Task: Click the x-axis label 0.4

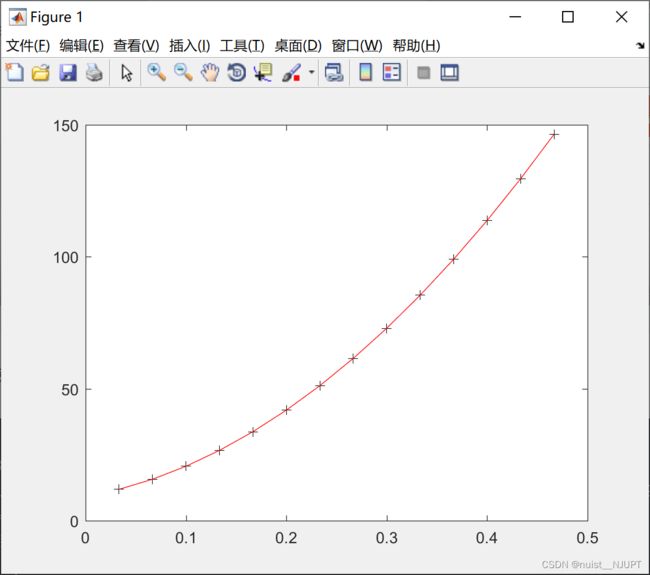Action: pyautogui.click(x=487, y=538)
